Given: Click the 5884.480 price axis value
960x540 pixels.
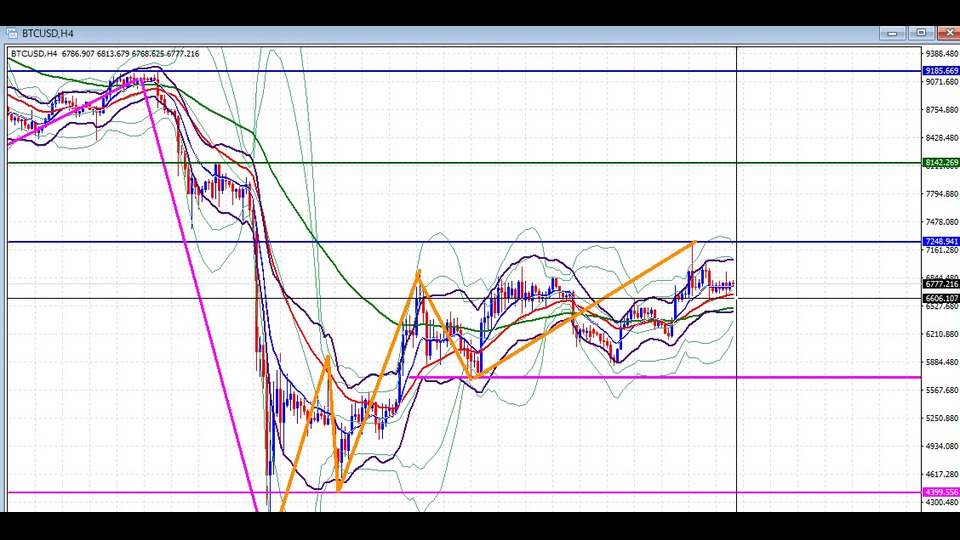Looking at the screenshot, I should (942, 362).
